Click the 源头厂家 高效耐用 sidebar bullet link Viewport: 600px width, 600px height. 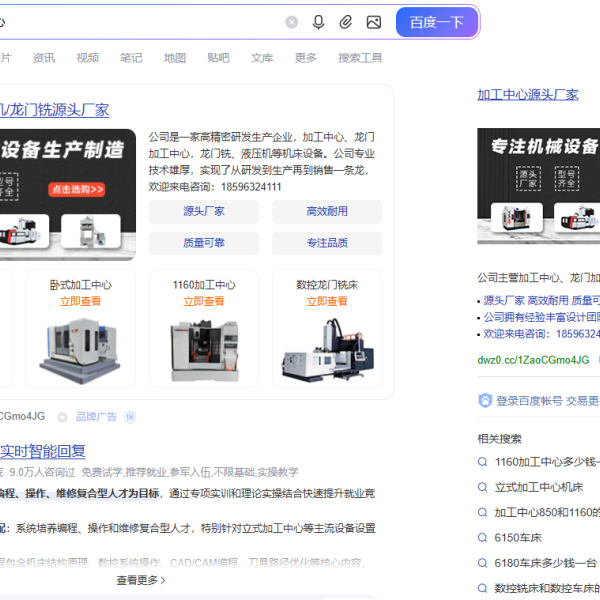pyautogui.click(x=541, y=301)
